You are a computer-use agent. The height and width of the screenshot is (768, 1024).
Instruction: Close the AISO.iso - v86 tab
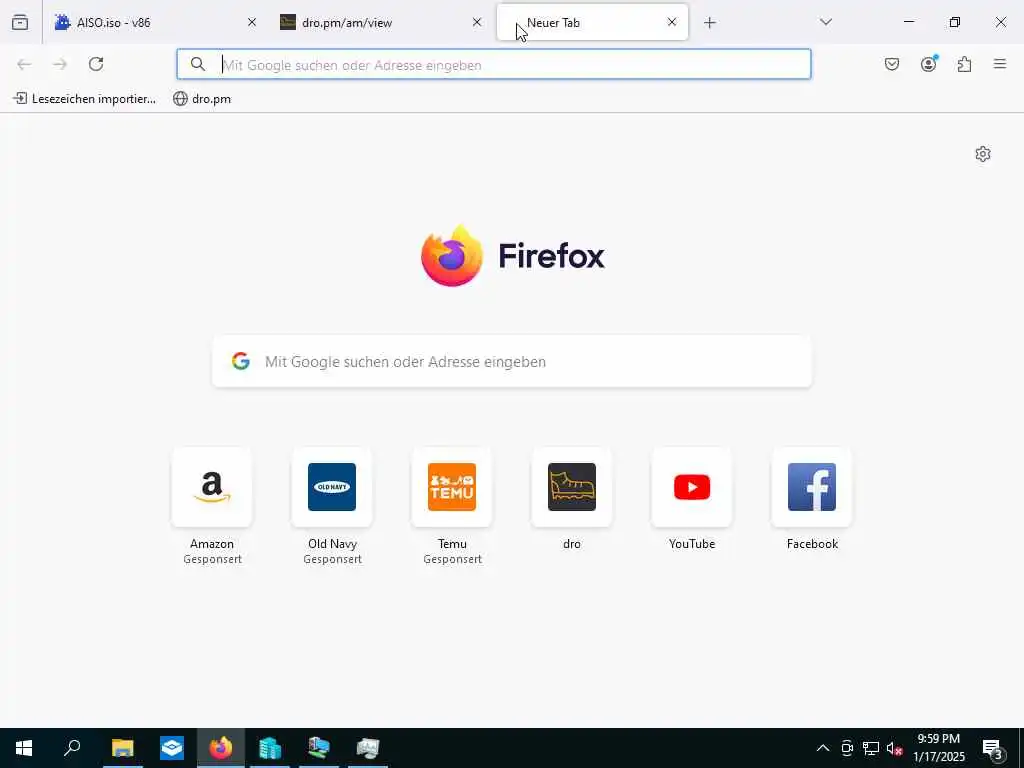coord(252,22)
